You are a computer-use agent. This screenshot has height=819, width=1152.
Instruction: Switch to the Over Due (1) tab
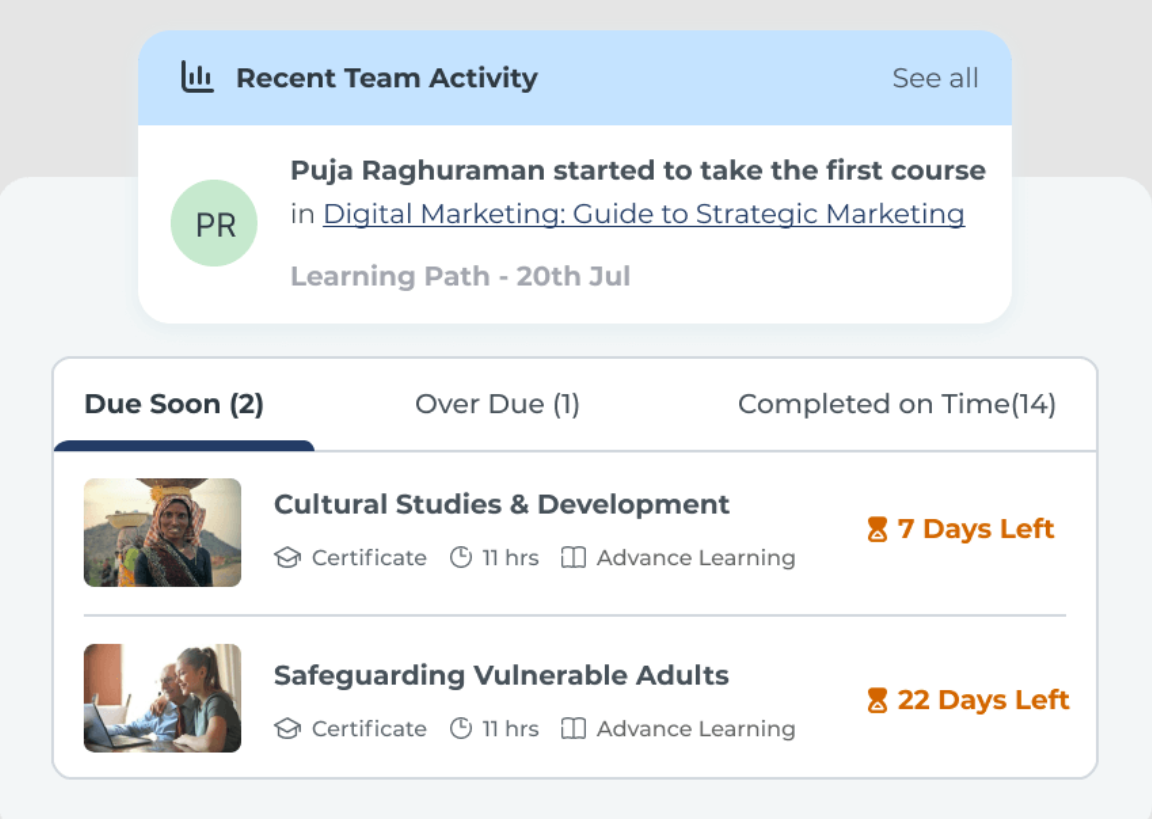click(497, 404)
